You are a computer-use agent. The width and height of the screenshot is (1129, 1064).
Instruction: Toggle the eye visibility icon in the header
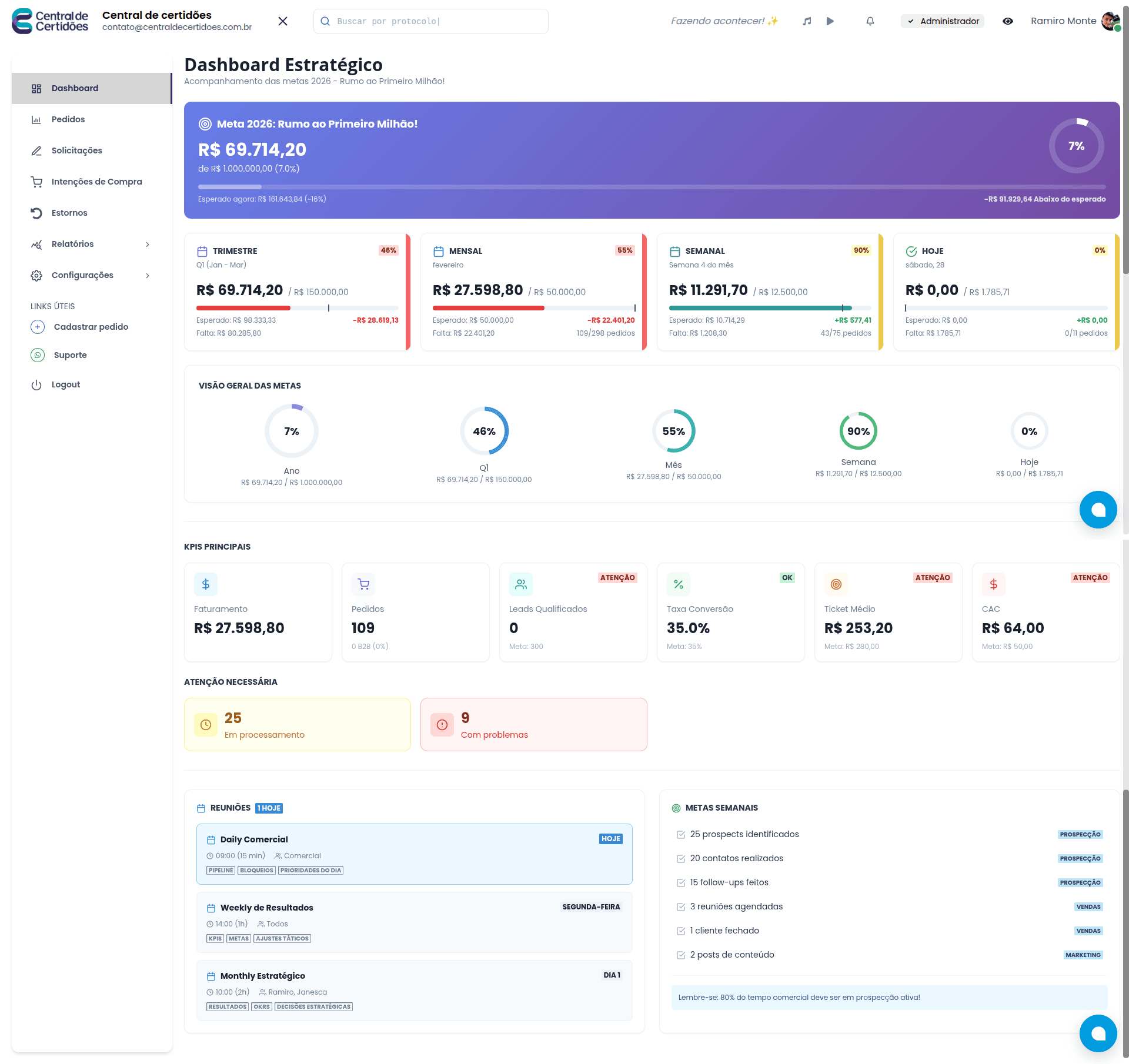pos(1008,21)
